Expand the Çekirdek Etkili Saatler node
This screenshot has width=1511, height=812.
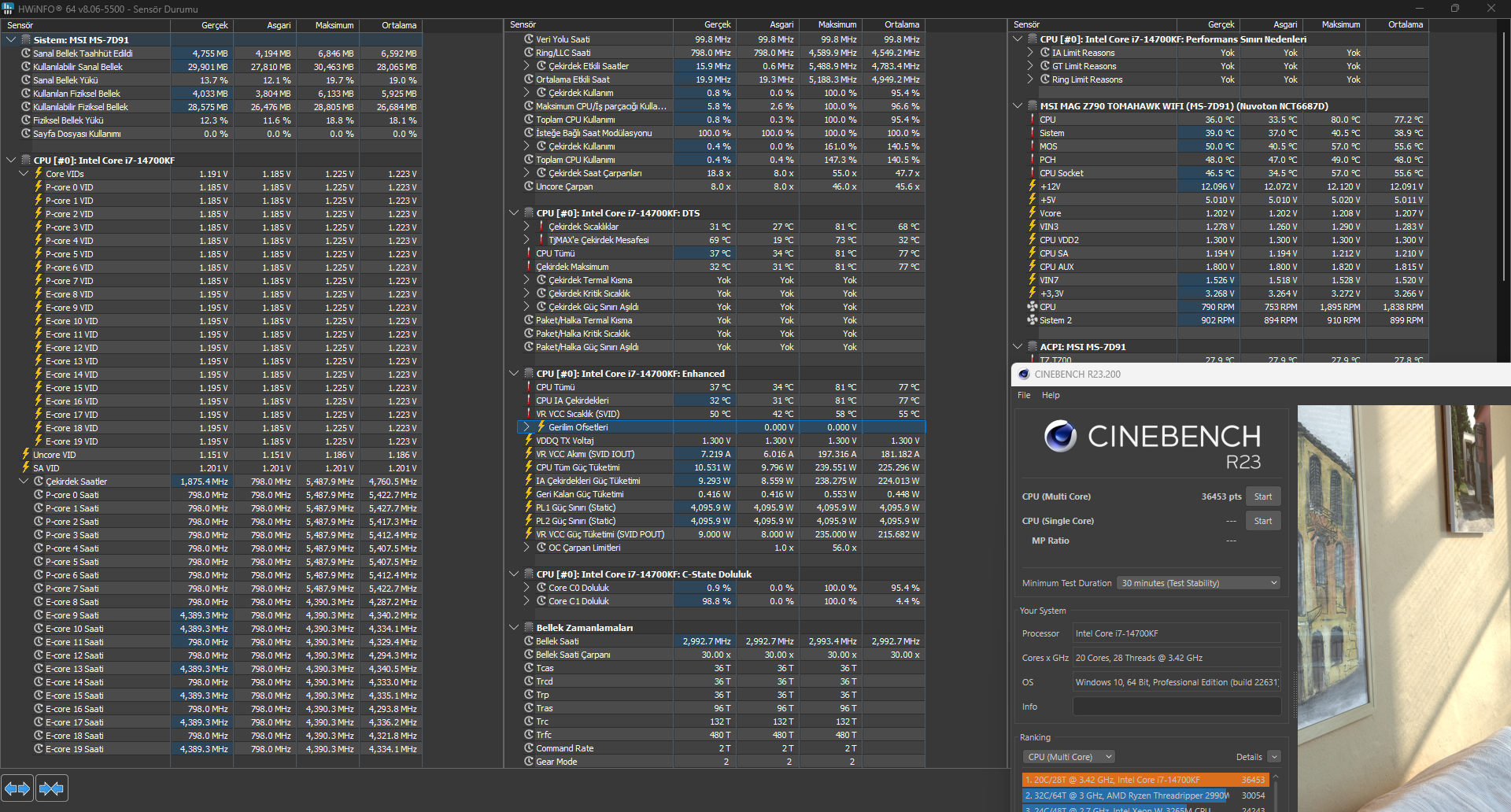coord(527,66)
